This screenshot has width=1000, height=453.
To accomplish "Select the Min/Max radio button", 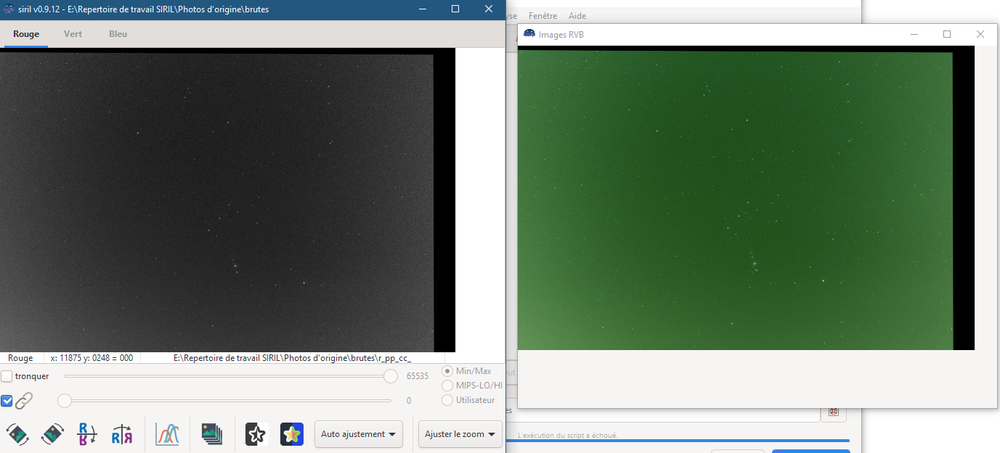I will click(448, 371).
